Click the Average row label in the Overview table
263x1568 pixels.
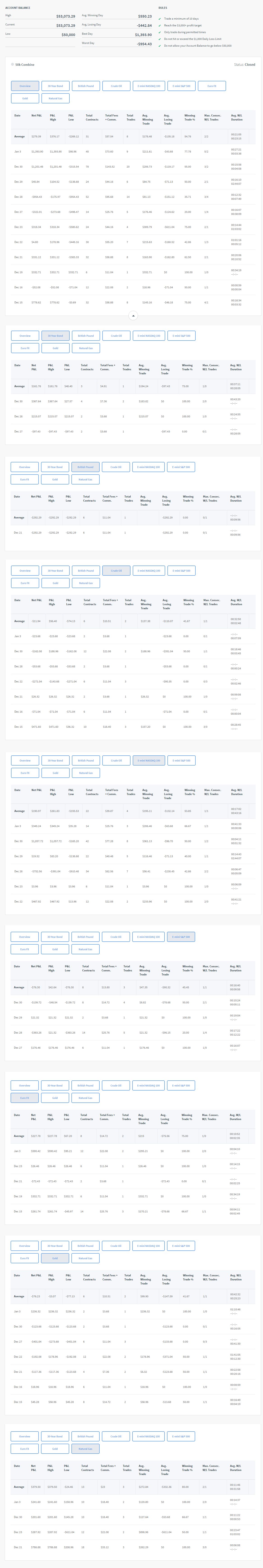[x=19, y=136]
